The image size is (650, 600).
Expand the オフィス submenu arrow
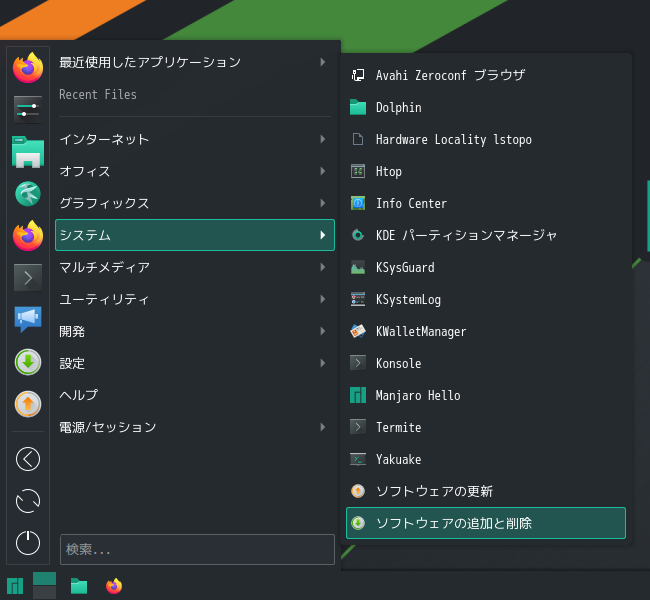point(323,171)
